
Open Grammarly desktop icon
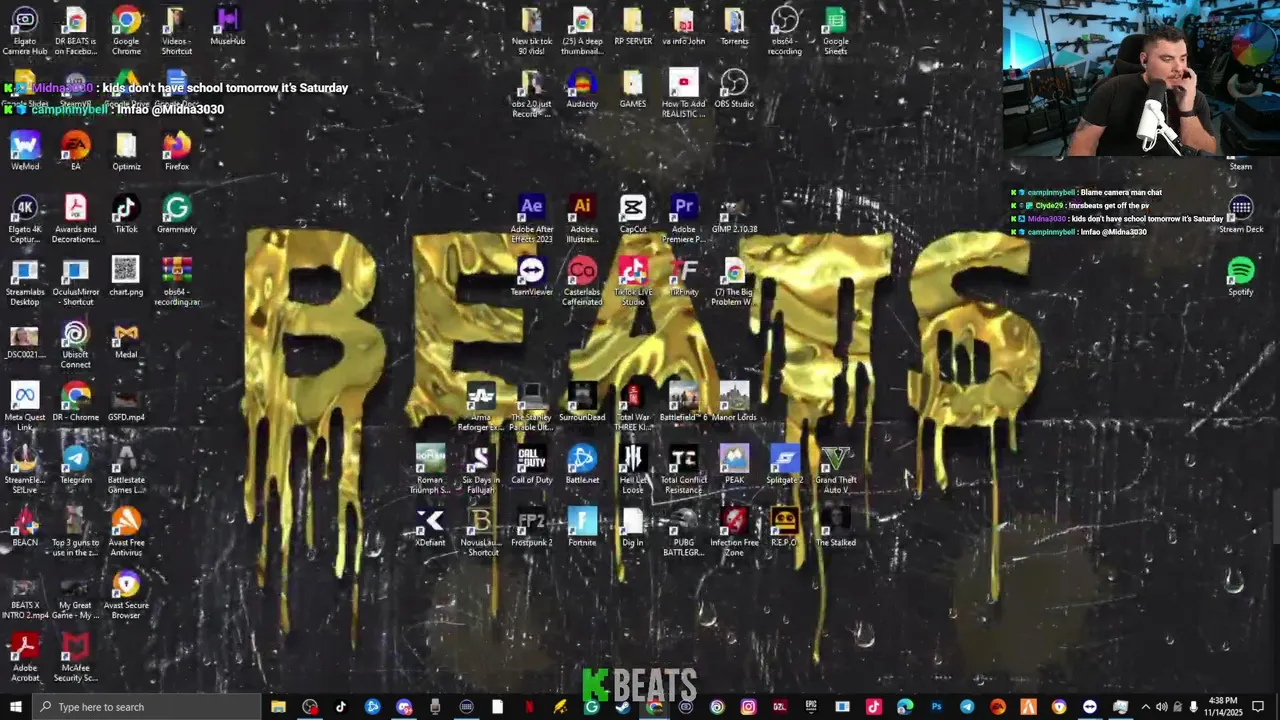pyautogui.click(x=177, y=214)
